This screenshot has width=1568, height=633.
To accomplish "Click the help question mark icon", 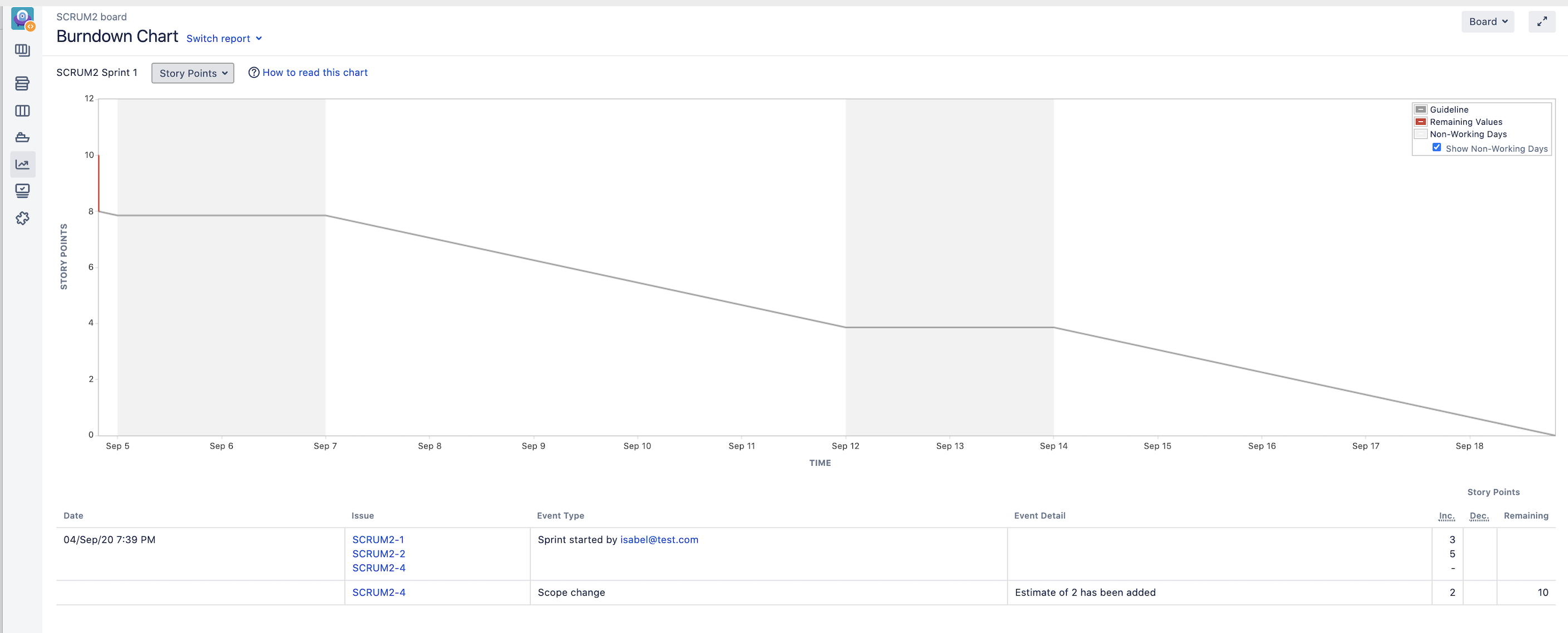I will pos(254,72).
